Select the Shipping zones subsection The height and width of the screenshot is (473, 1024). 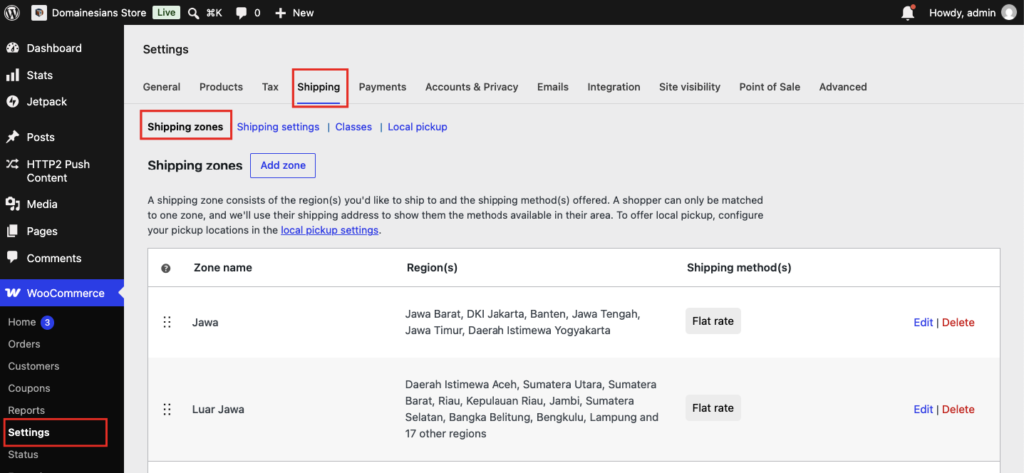coord(185,127)
